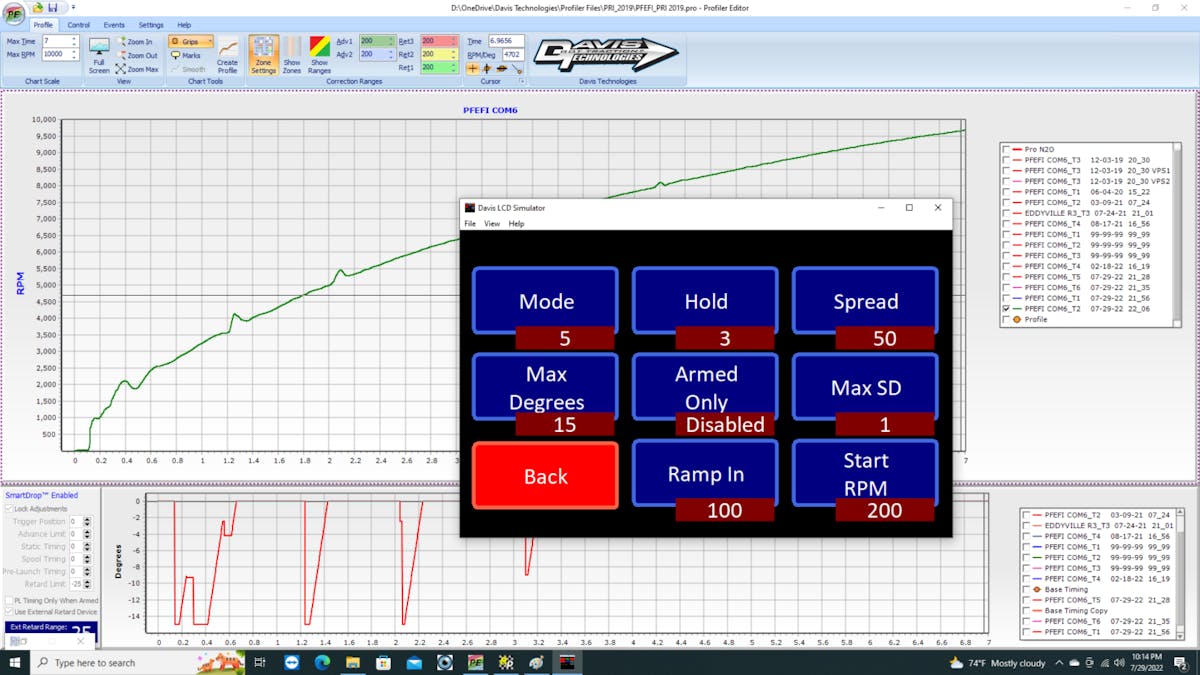Image resolution: width=1200 pixels, height=675 pixels.
Task: Enable the Pro N2O trace checkbox
Action: (x=1005, y=149)
